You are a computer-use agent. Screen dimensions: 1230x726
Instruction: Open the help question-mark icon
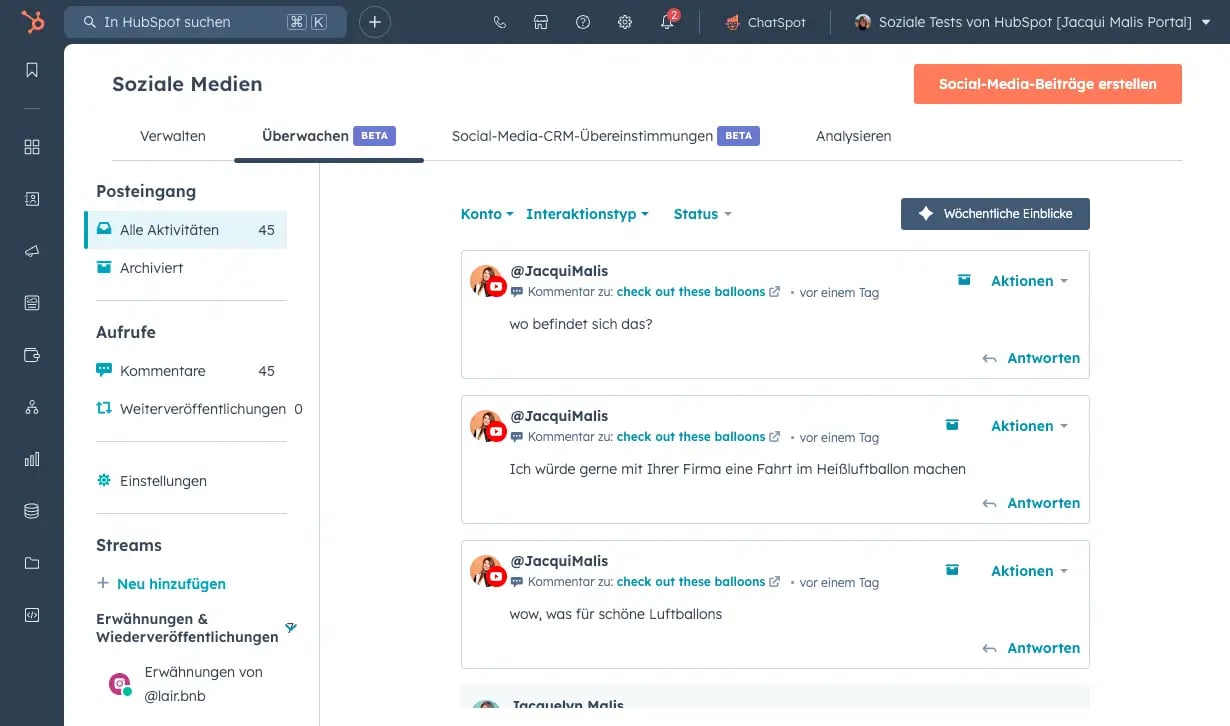[x=583, y=21]
